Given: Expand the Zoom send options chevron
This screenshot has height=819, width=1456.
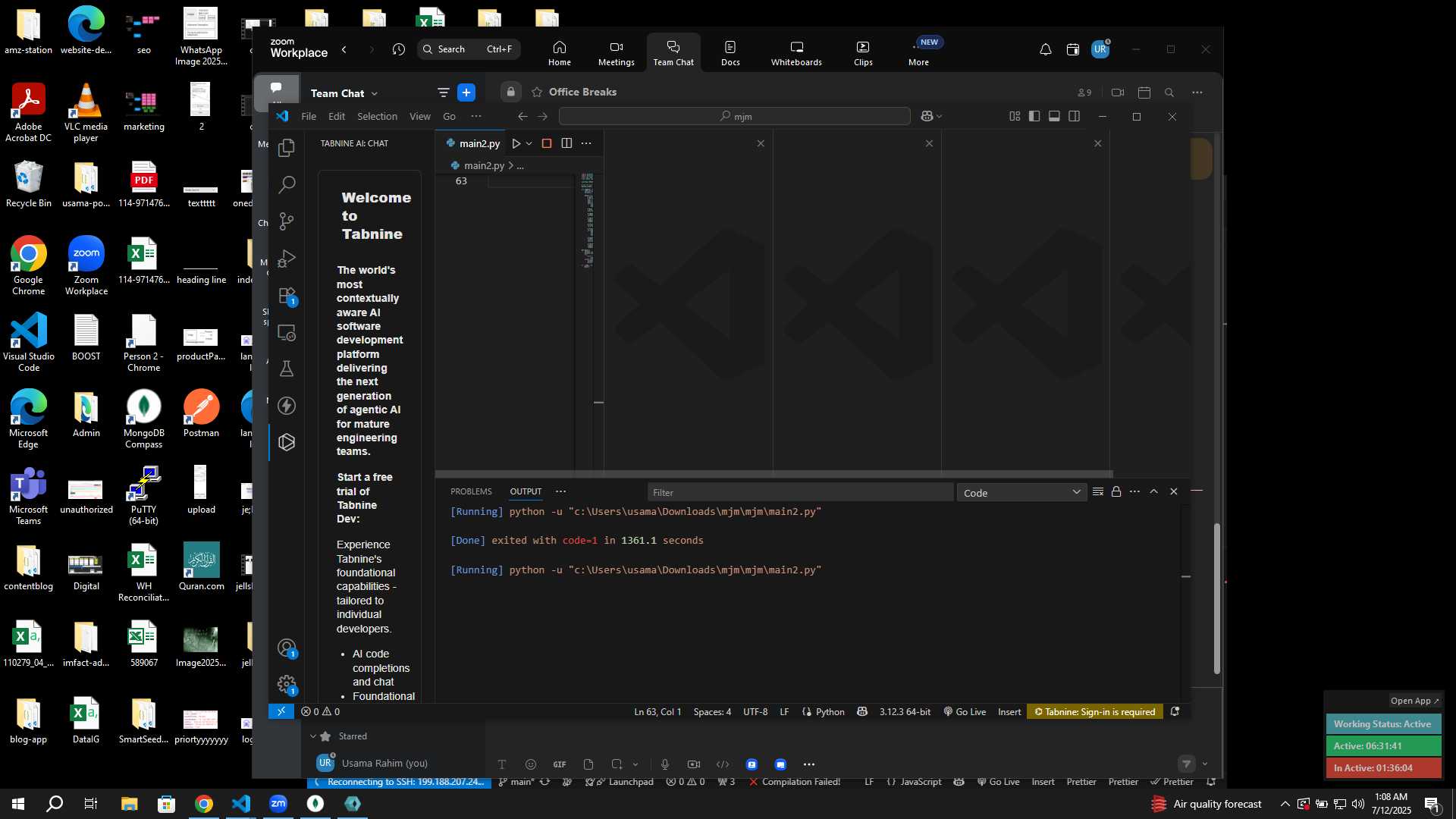Looking at the screenshot, I should pos(1205,764).
